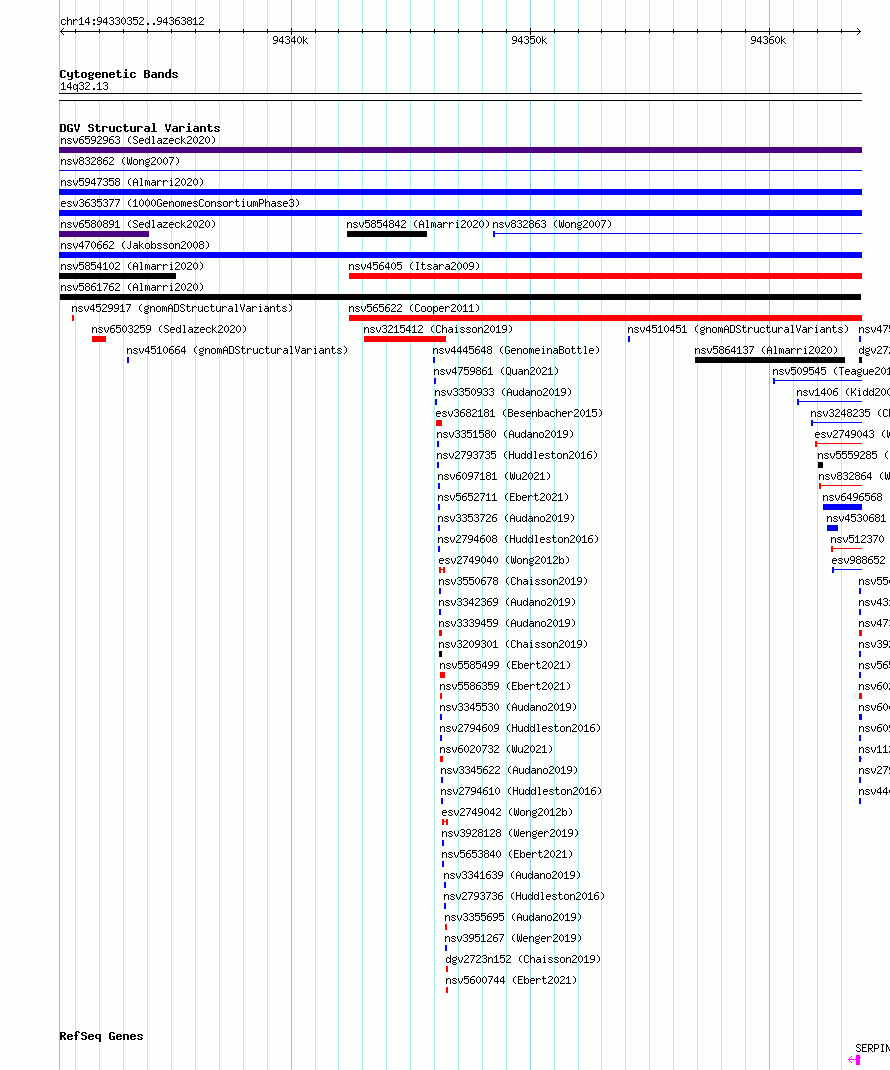Select esv2749042 (Wong2012b) label
Screen dimensions: 890x1070
click(x=507, y=813)
